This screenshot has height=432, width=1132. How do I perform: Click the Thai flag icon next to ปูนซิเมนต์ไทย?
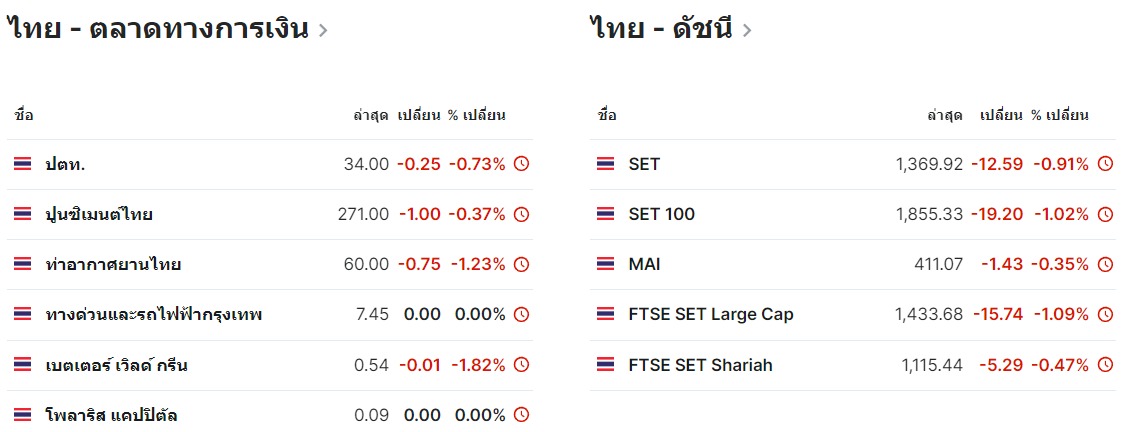coord(22,214)
